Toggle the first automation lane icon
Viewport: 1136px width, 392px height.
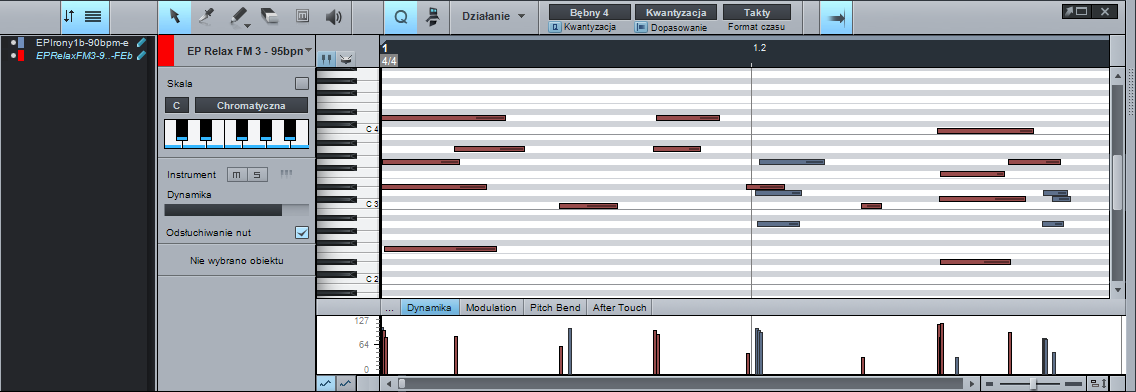tap(326, 383)
